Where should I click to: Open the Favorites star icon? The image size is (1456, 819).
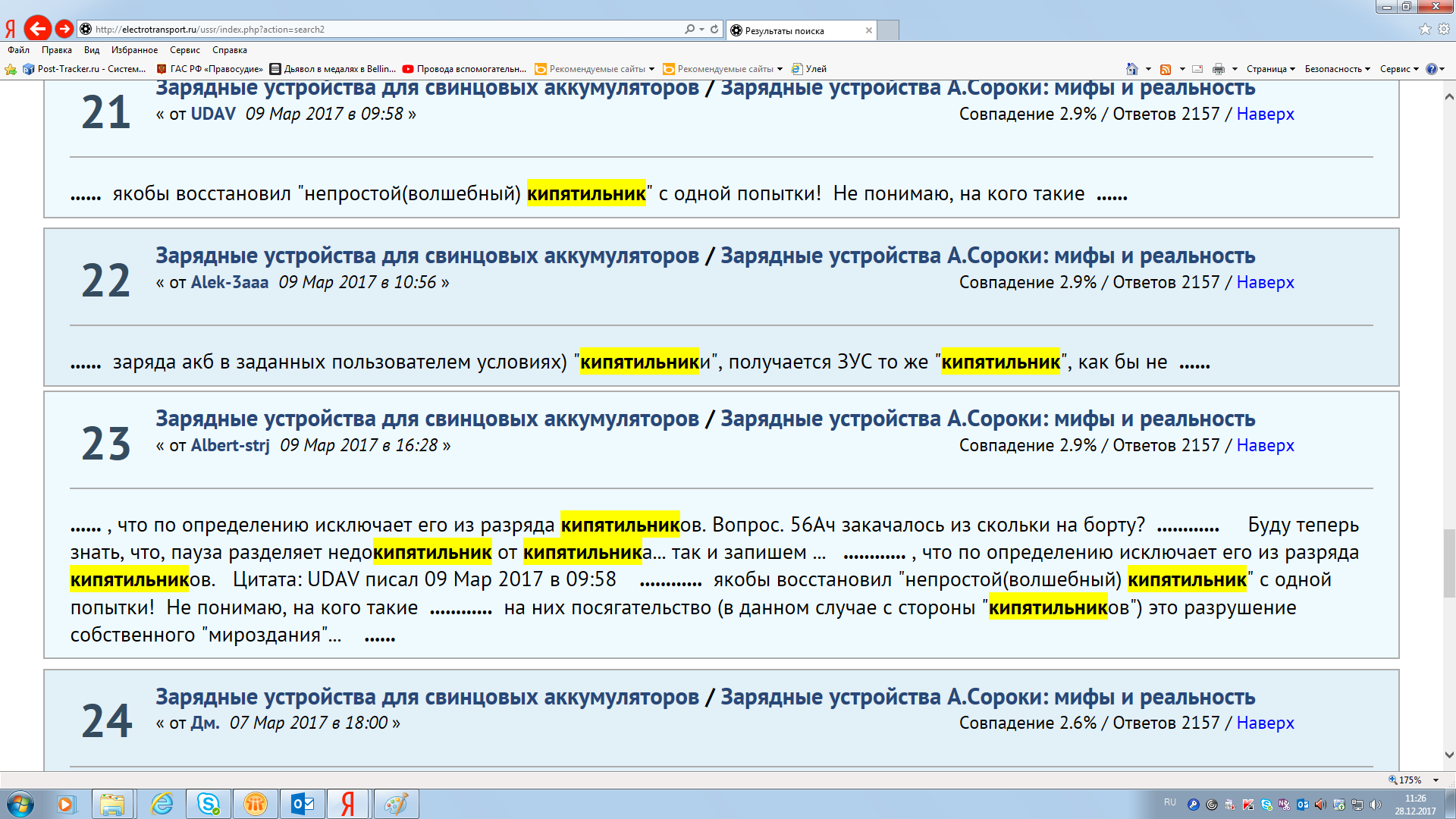(1425, 29)
